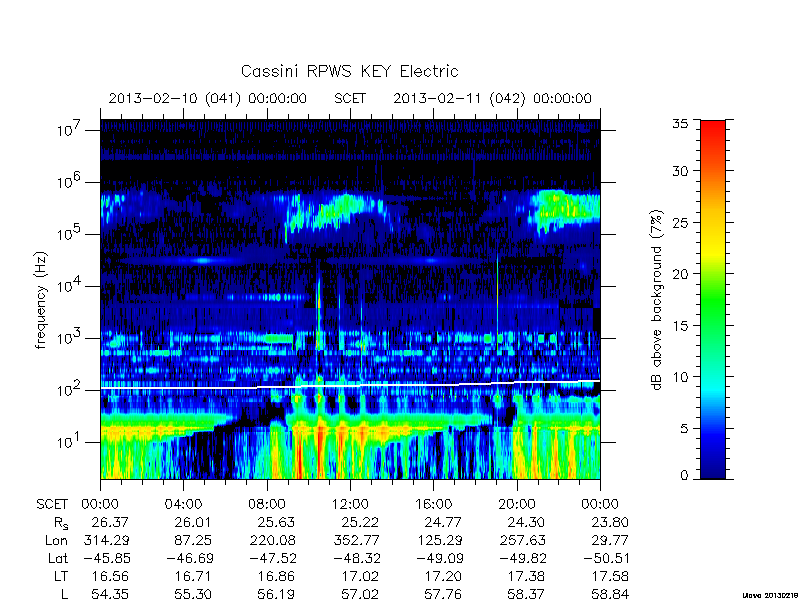
Task: Click the 12:00 time tick label
Action: 350,505
